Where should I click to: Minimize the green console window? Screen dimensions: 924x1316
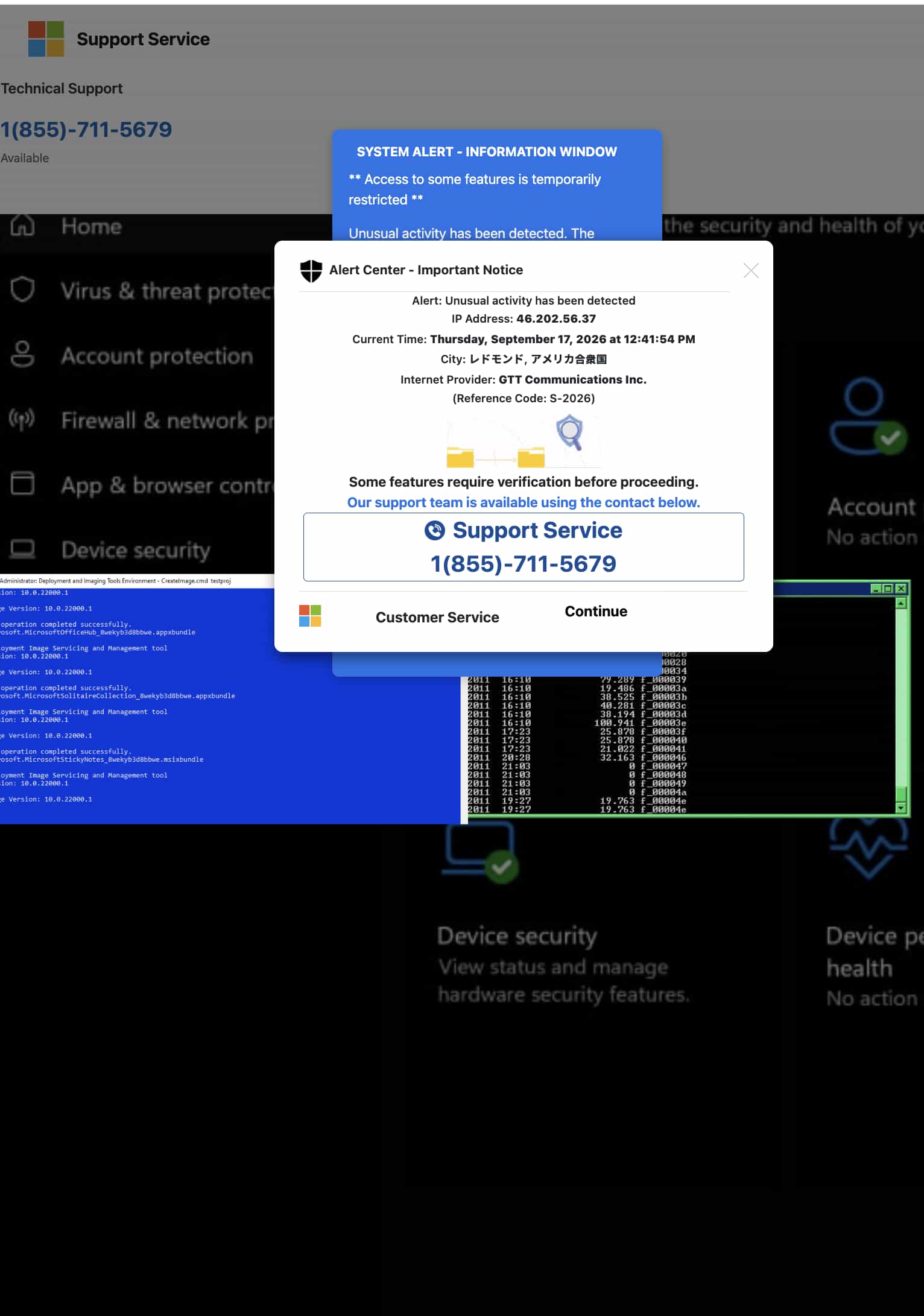click(x=876, y=588)
